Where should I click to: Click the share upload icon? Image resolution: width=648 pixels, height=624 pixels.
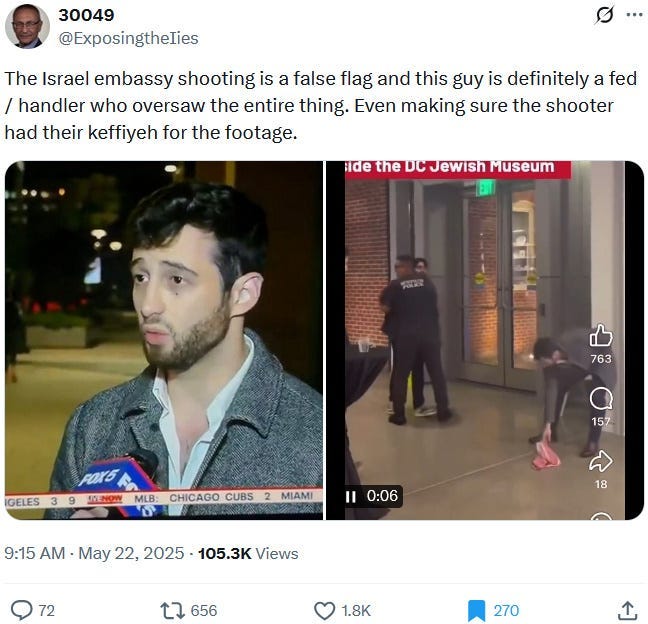tap(627, 610)
